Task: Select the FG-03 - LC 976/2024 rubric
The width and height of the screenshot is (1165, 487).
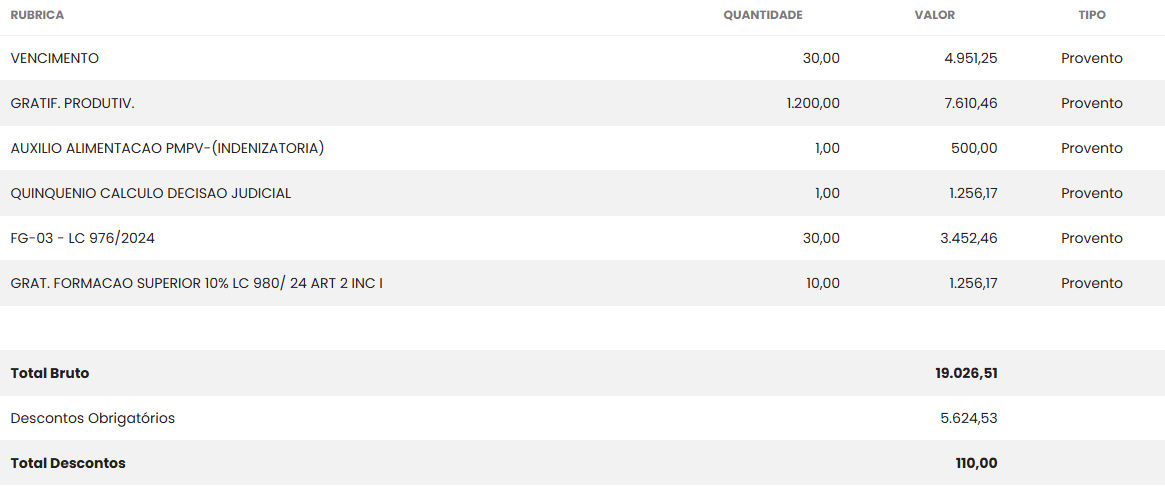Action: tap(83, 238)
